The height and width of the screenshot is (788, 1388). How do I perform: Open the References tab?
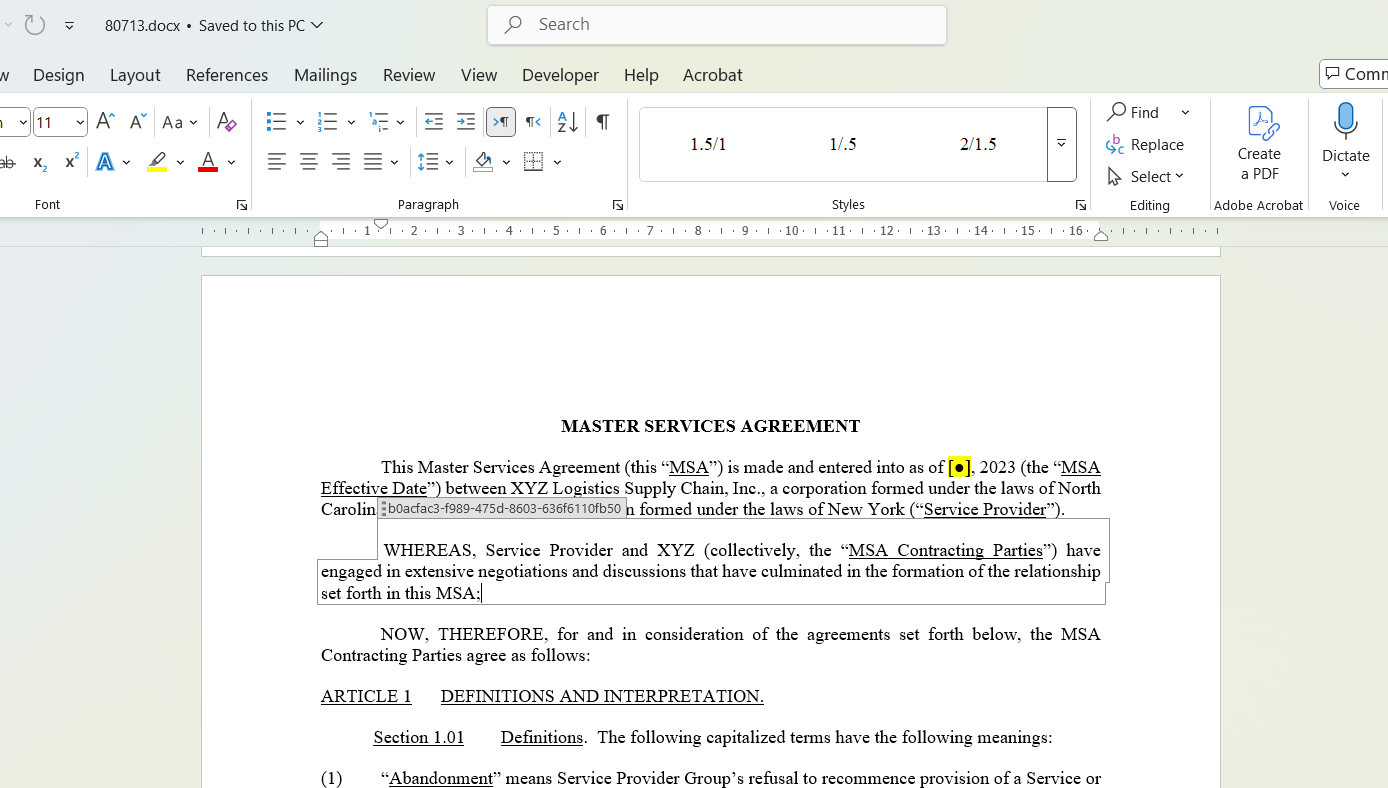click(x=227, y=75)
